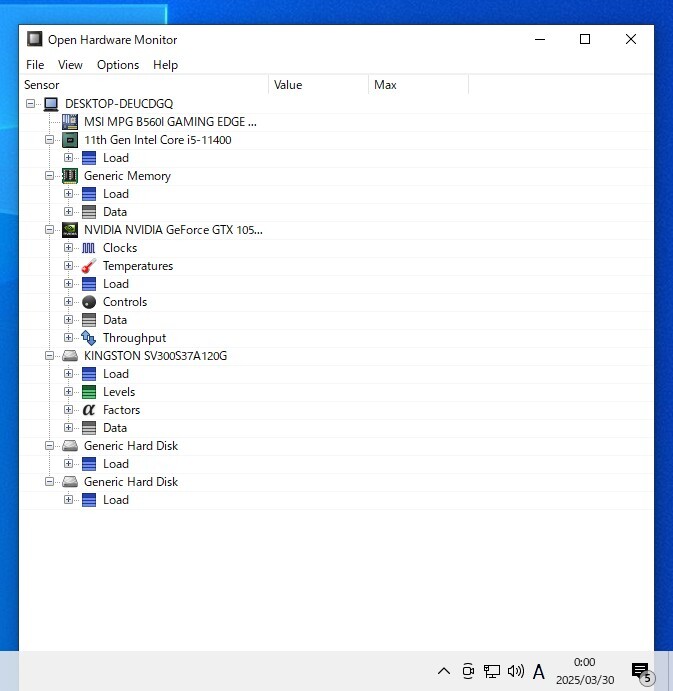Image resolution: width=673 pixels, height=691 pixels.
Task: Click the Max column header
Action: tap(419, 85)
